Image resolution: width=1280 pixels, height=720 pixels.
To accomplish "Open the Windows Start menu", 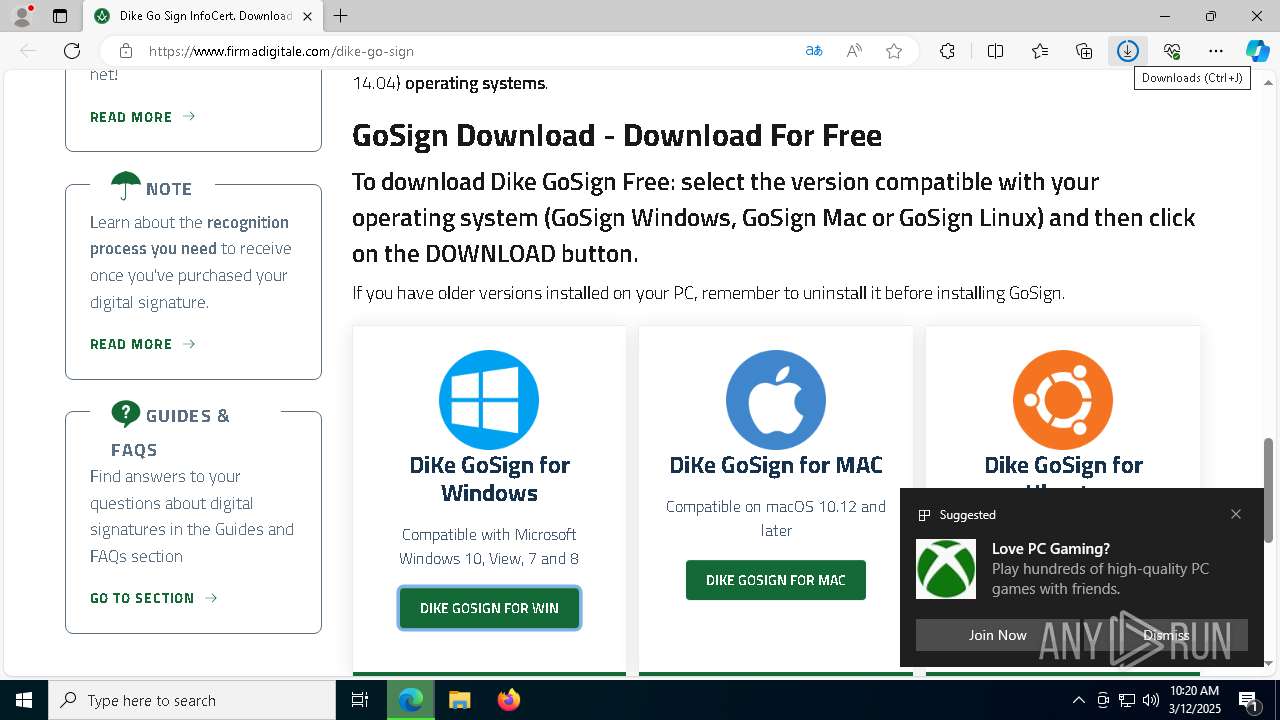I will (24, 700).
